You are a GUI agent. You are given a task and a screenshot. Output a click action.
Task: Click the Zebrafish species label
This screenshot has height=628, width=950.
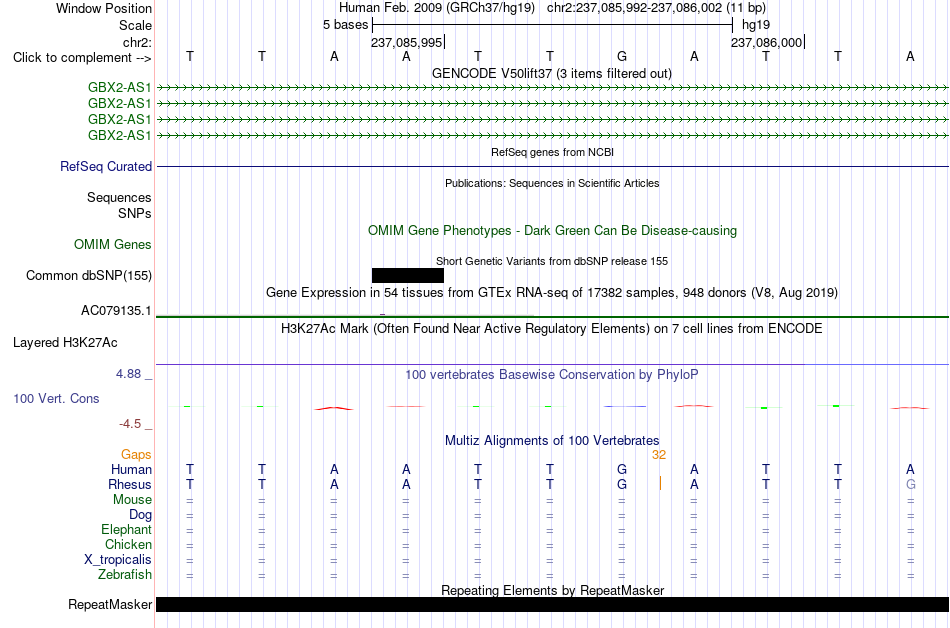pyautogui.click(x=125, y=574)
